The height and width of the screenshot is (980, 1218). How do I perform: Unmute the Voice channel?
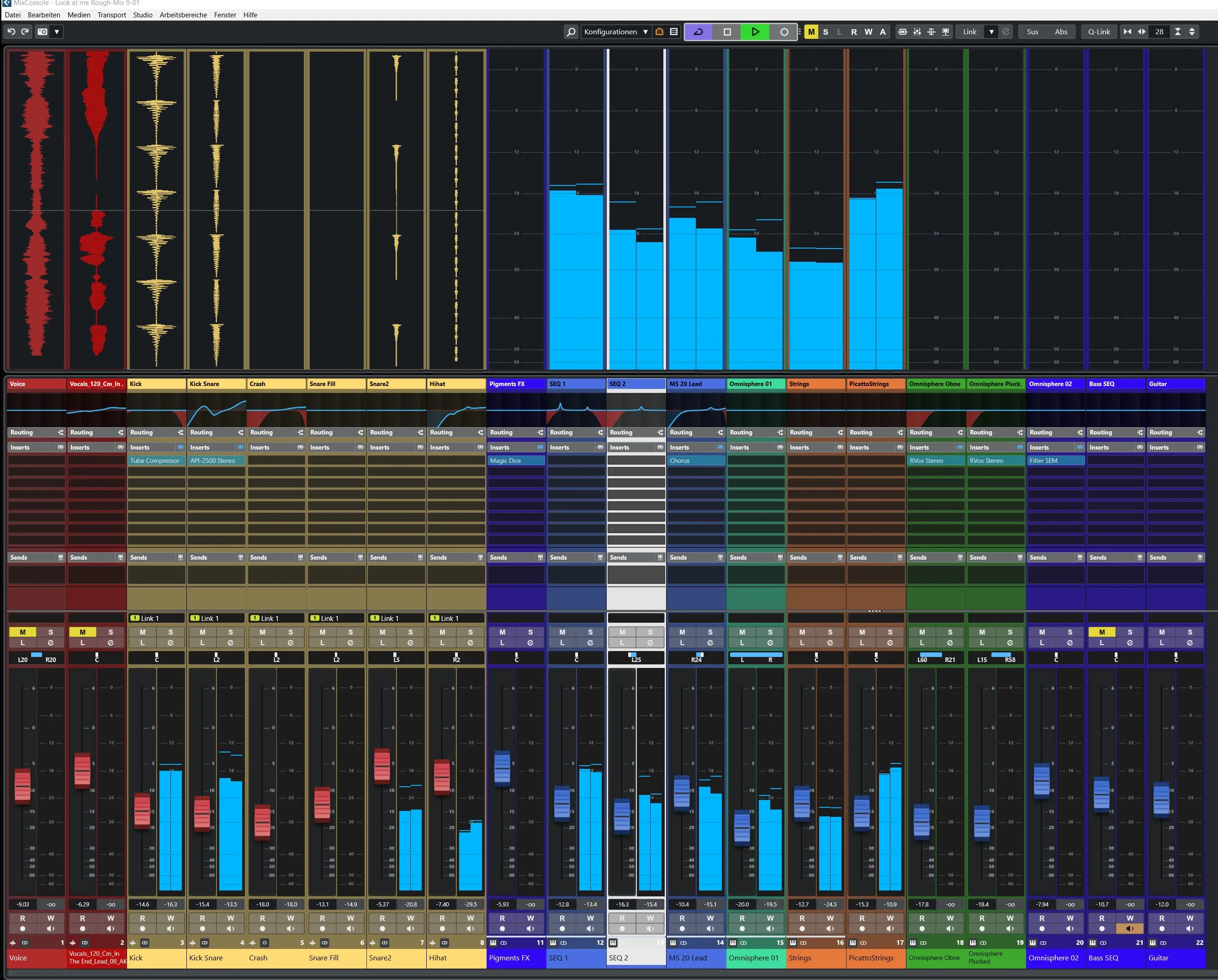pyautogui.click(x=22, y=632)
